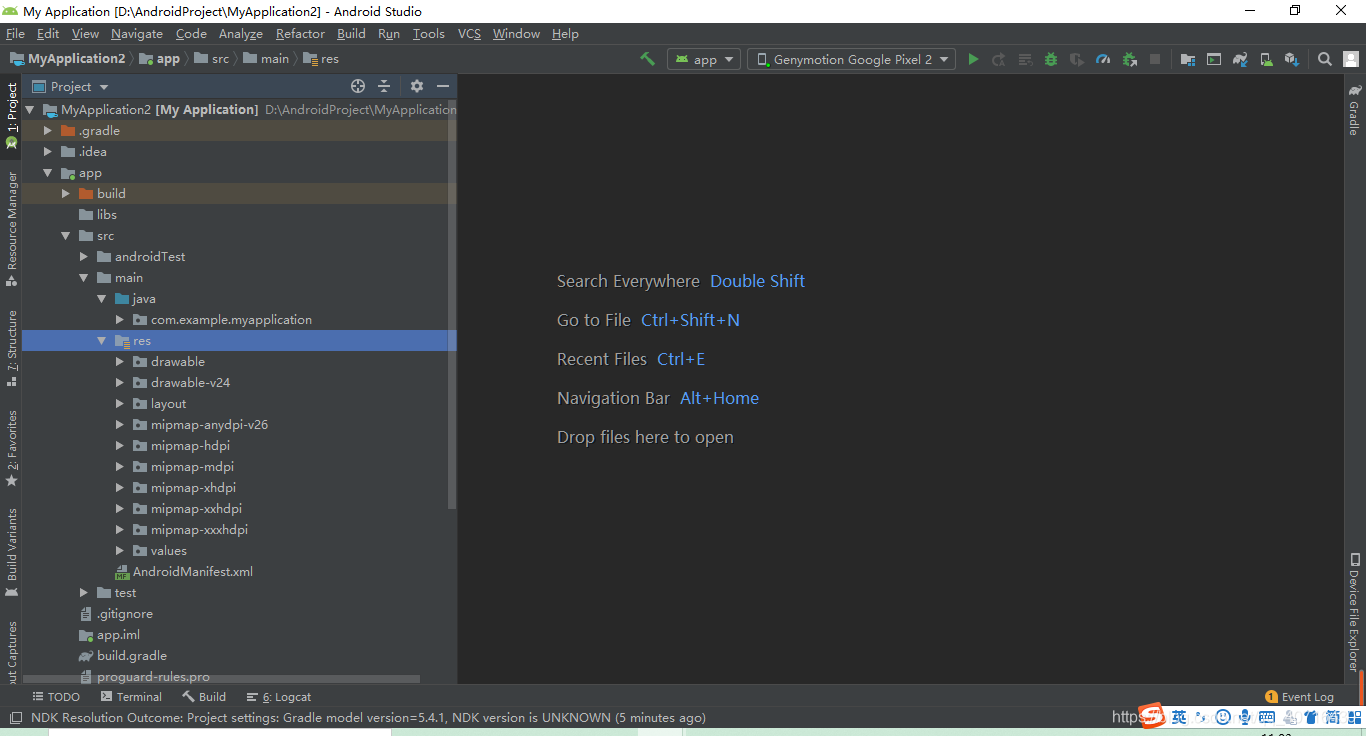
Task: Open Project panel settings gear
Action: tap(417, 86)
